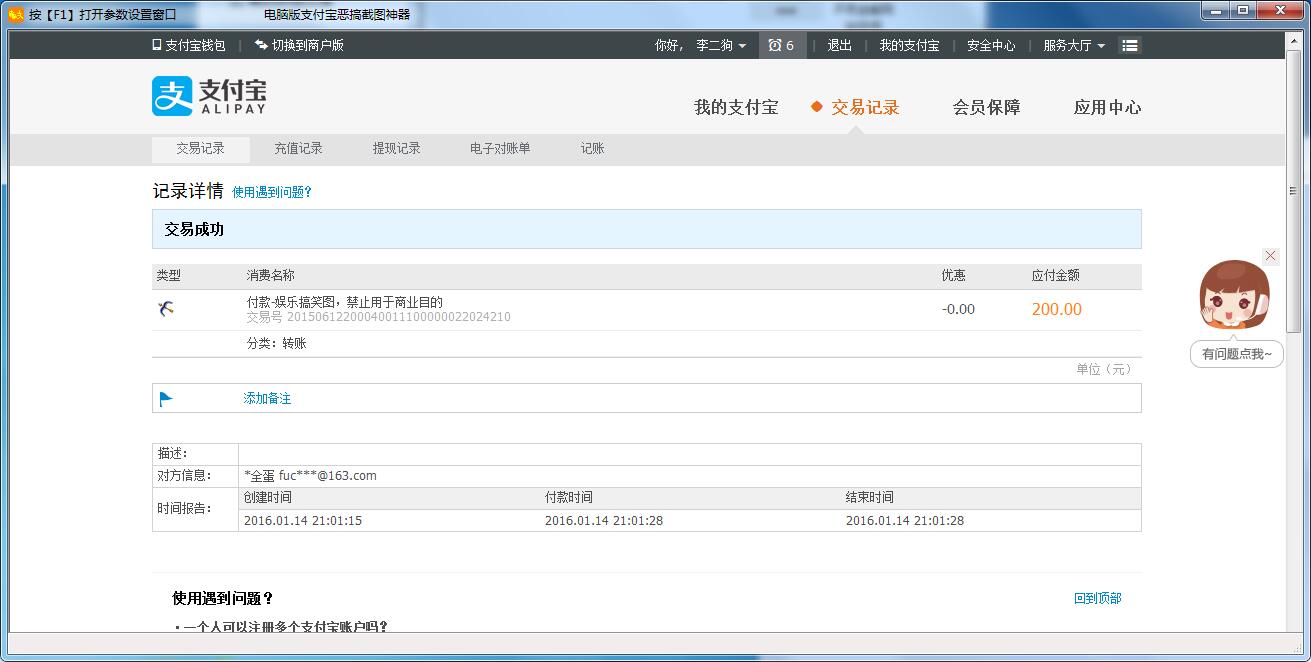The height and width of the screenshot is (662, 1311).
Task: Click the Alipay logo
Action: pyautogui.click(x=209, y=96)
